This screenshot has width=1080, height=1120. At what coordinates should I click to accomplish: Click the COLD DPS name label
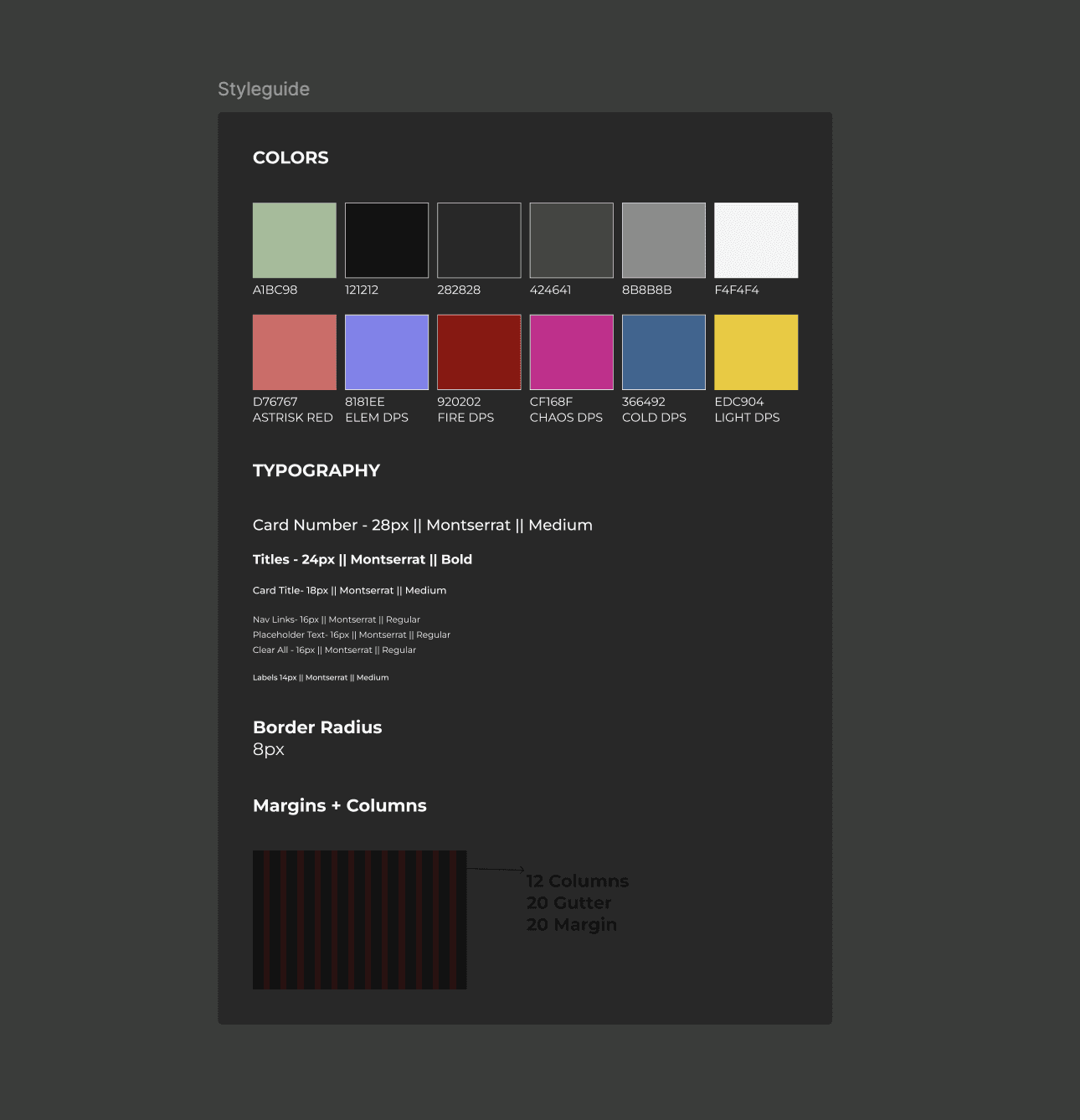click(654, 418)
